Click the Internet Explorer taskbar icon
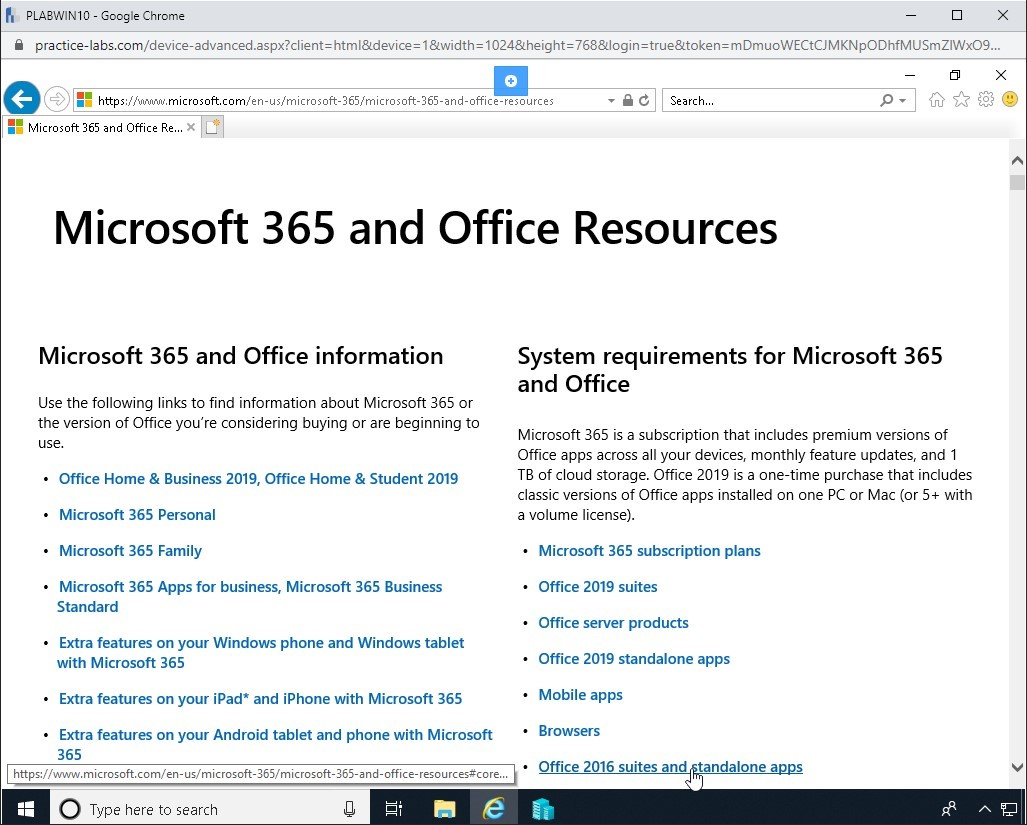This screenshot has height=825, width=1027. (493, 809)
